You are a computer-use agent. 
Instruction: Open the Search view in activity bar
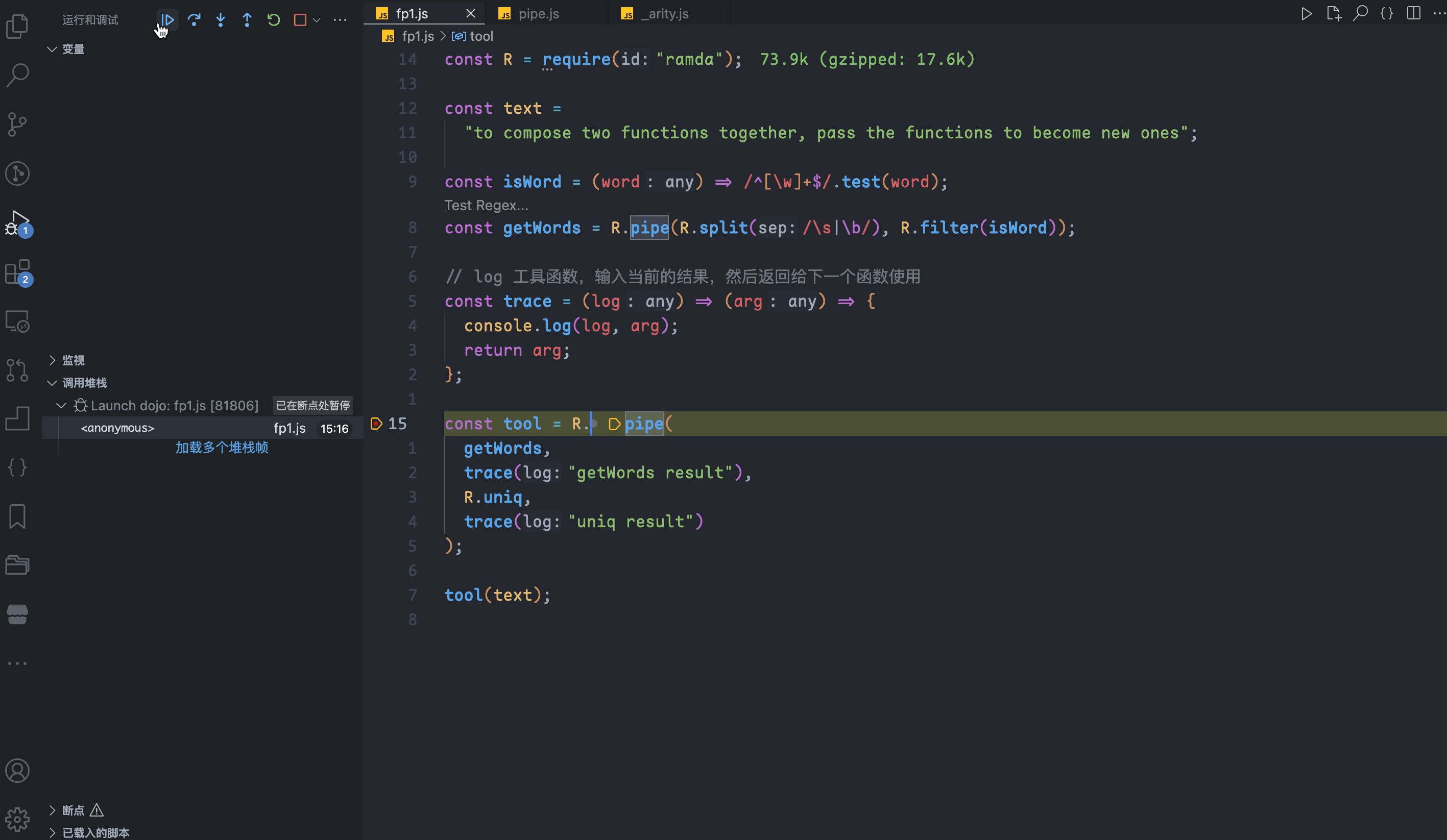pyautogui.click(x=17, y=75)
